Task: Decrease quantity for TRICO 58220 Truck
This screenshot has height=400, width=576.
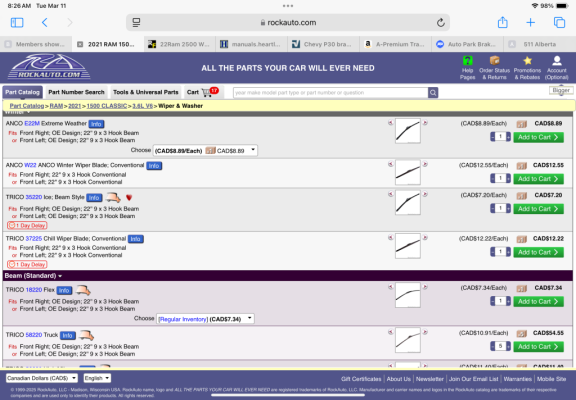Action: tap(493, 346)
